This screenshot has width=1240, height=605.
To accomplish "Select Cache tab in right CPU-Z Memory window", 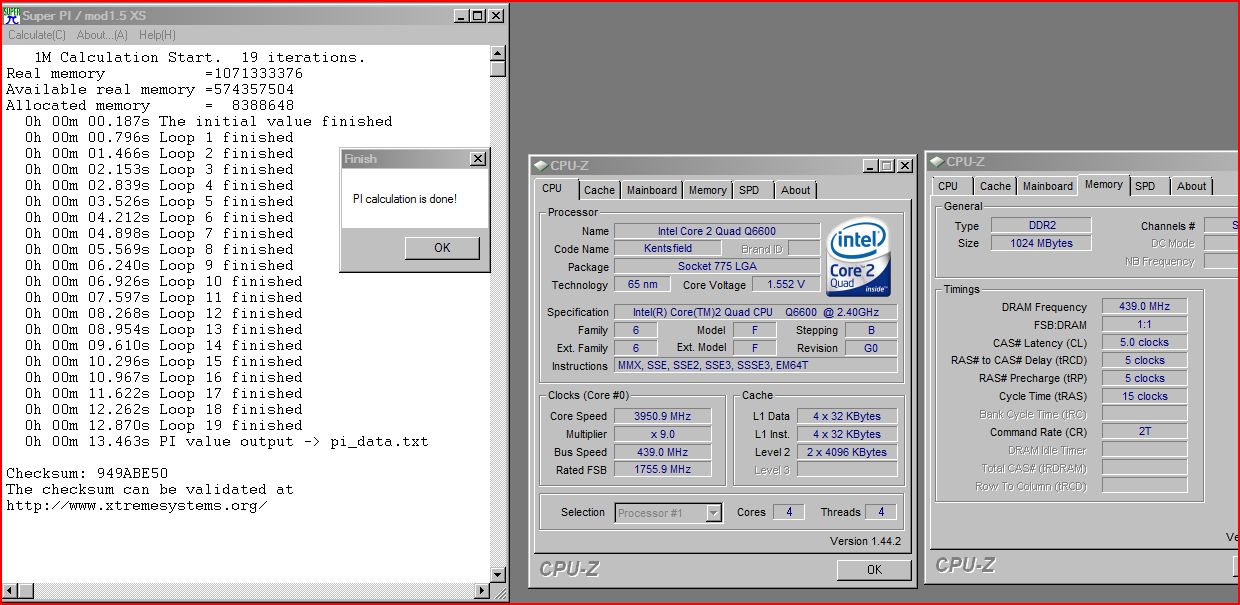I will pos(995,186).
